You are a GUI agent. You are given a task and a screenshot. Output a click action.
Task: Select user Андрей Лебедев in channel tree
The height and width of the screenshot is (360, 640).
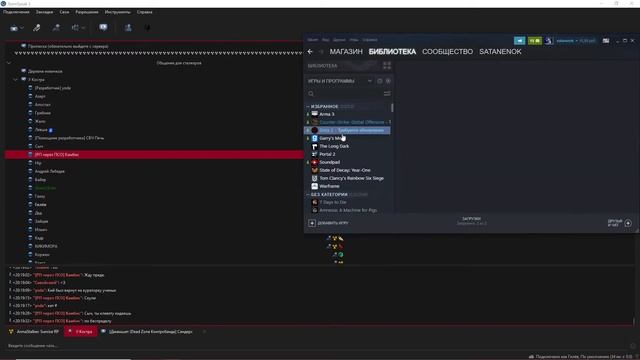(x=49, y=171)
